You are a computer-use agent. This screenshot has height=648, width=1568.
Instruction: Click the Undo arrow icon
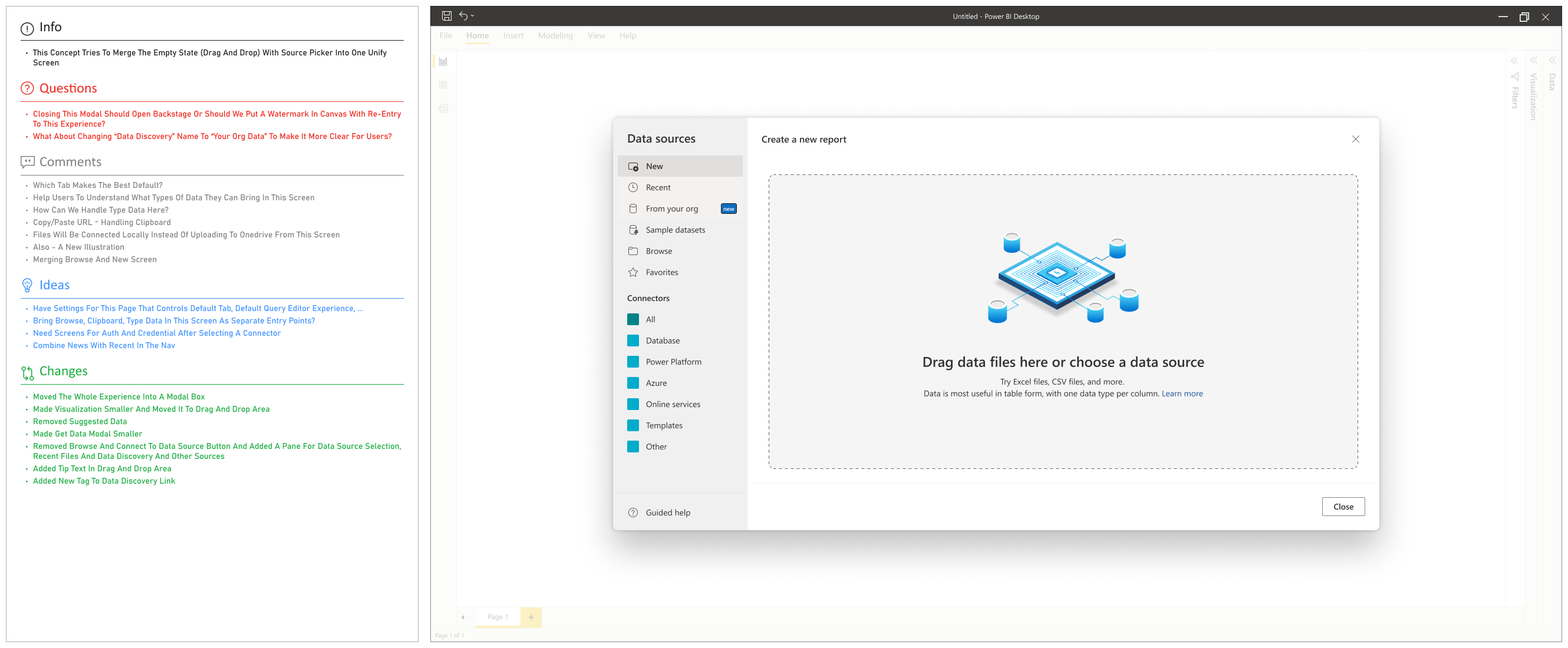(x=463, y=16)
